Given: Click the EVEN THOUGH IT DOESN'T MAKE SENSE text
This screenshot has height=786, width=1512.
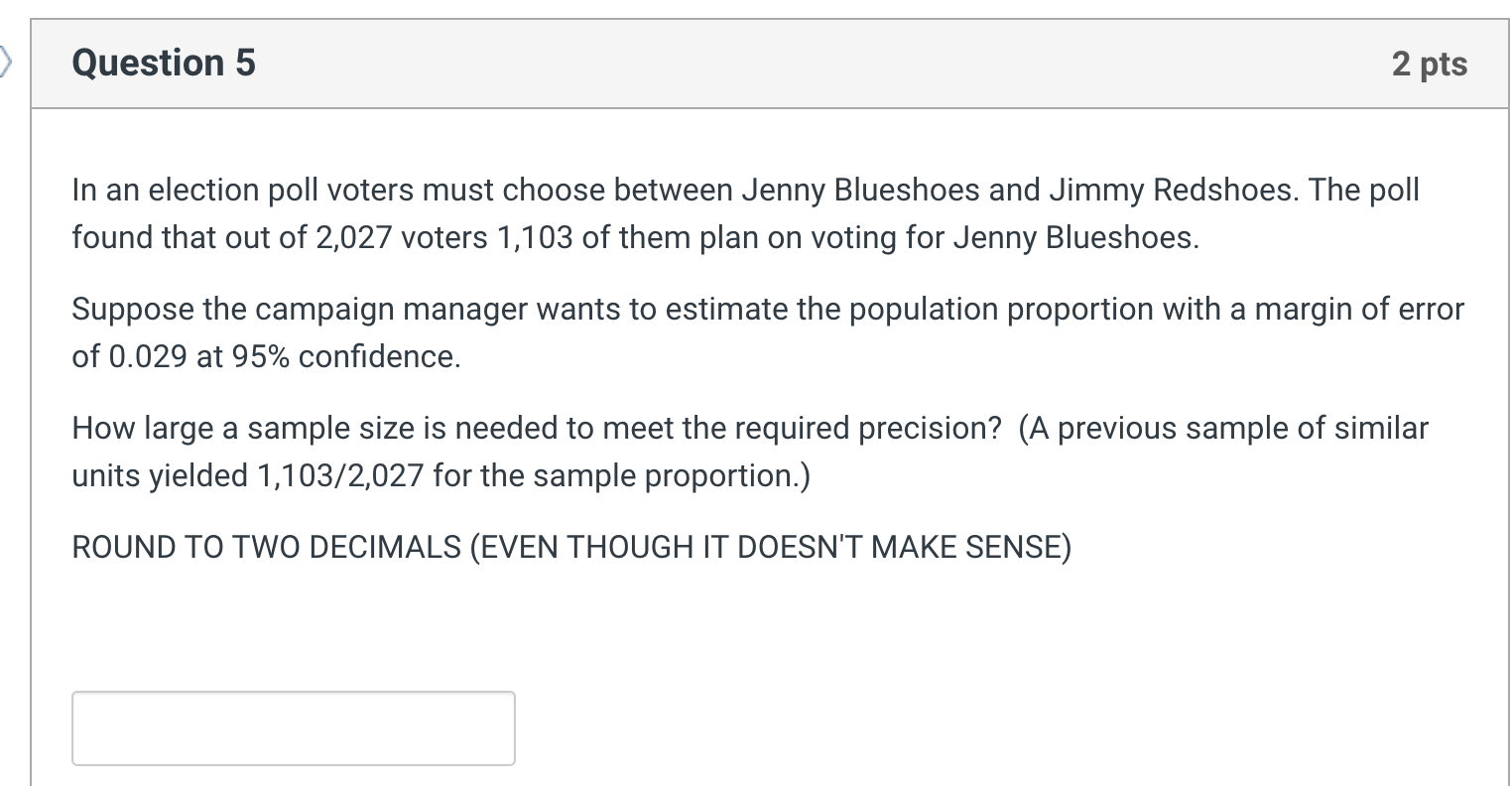Looking at the screenshot, I should (x=771, y=548).
